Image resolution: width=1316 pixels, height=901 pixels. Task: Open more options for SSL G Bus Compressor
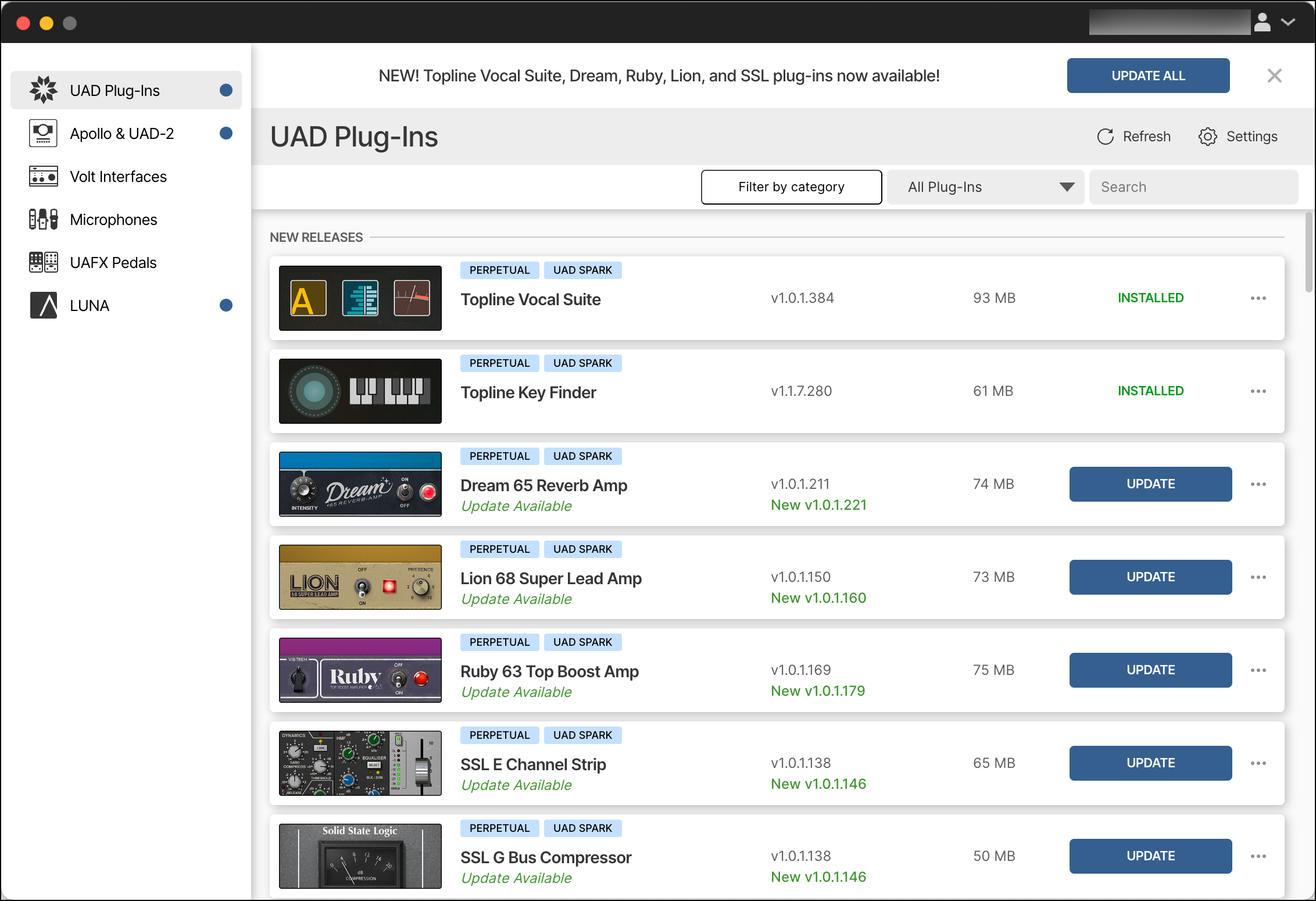click(1258, 856)
